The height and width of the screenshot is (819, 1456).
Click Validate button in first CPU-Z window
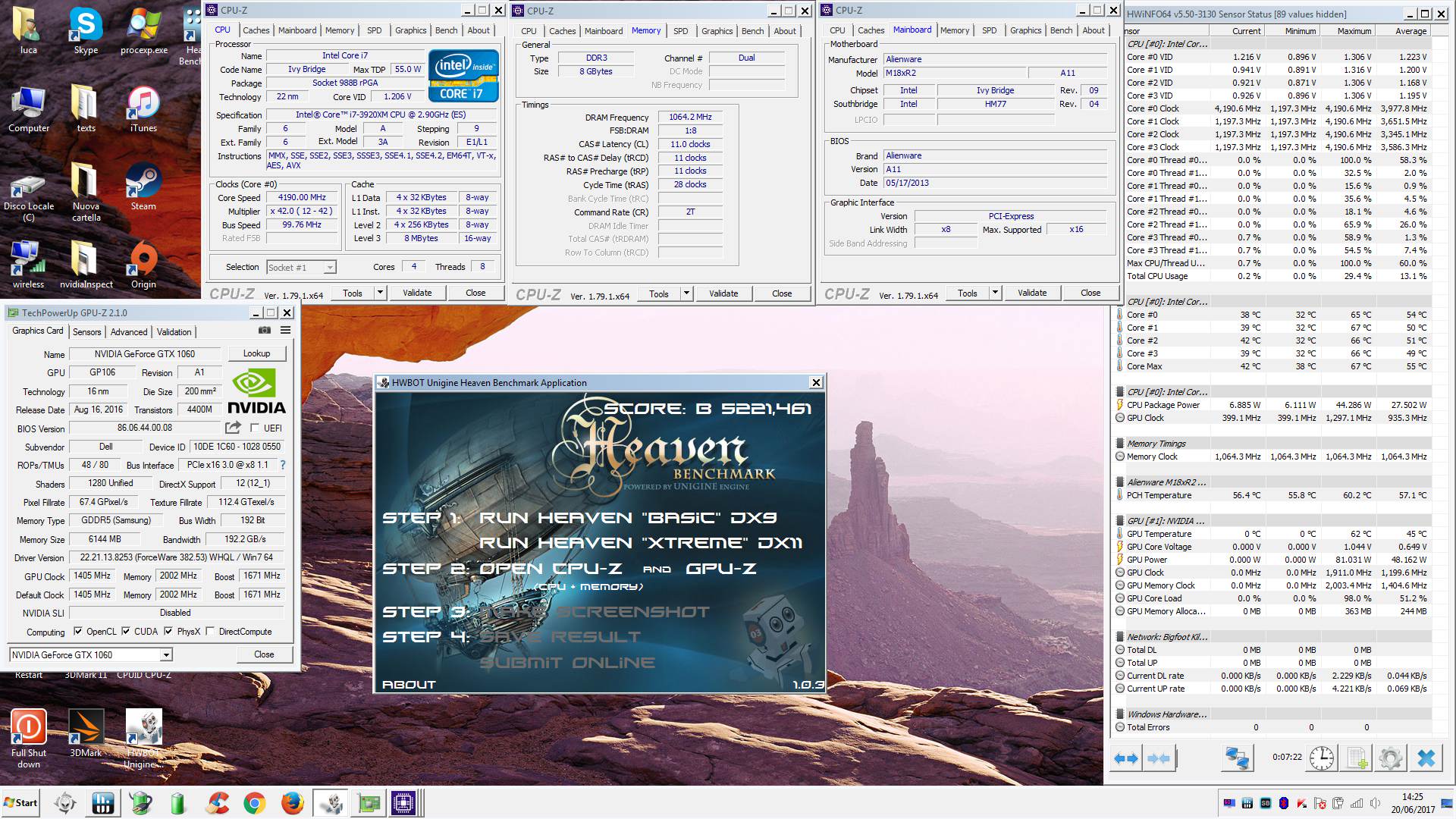pos(417,293)
